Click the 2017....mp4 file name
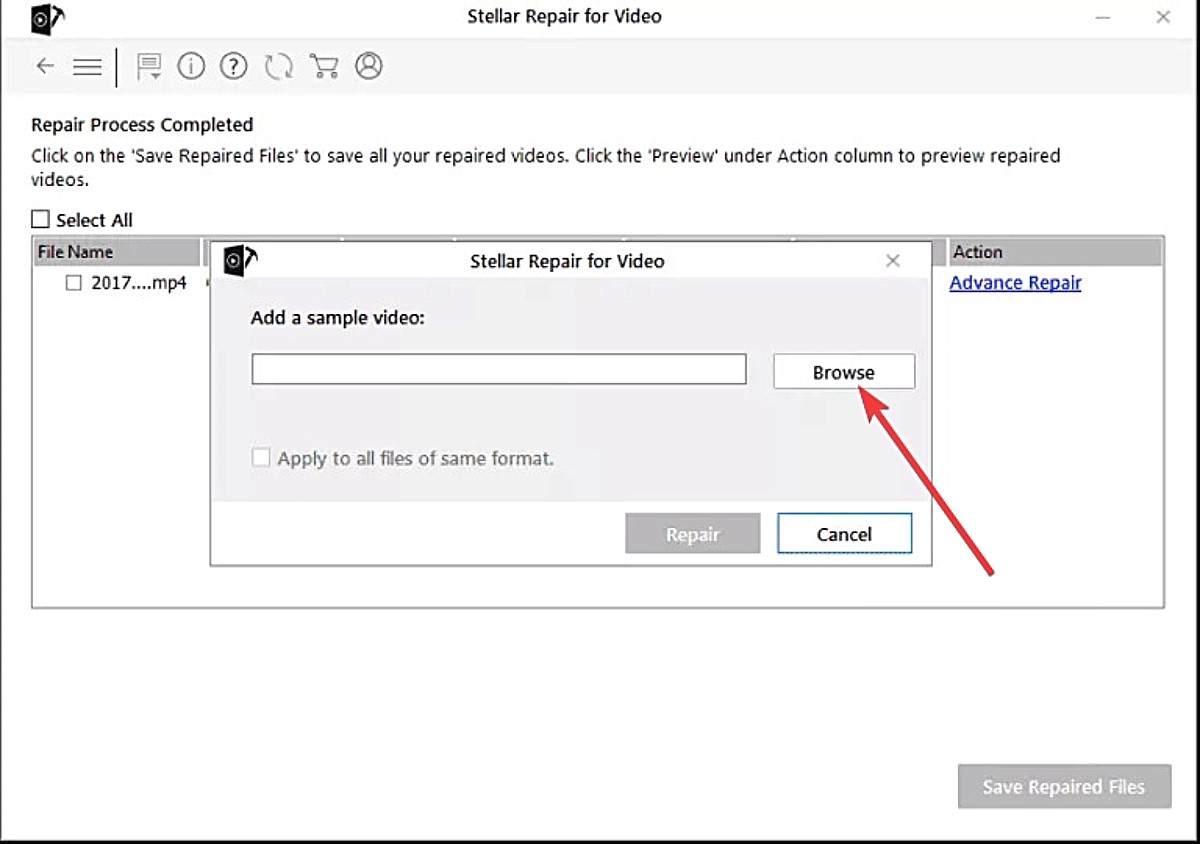This screenshot has width=1200, height=844. [139, 283]
